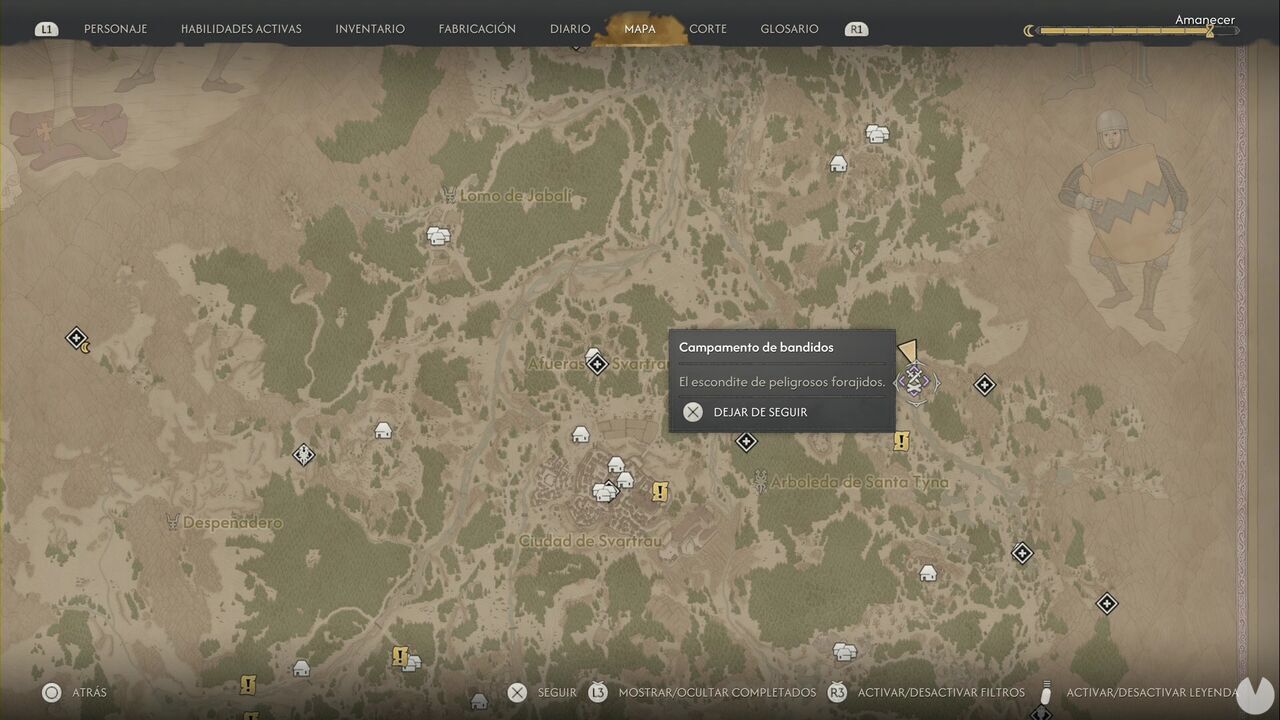This screenshot has height=720, width=1280.
Task: Click the rider diamond marker above Despeñadero
Action: click(304, 455)
